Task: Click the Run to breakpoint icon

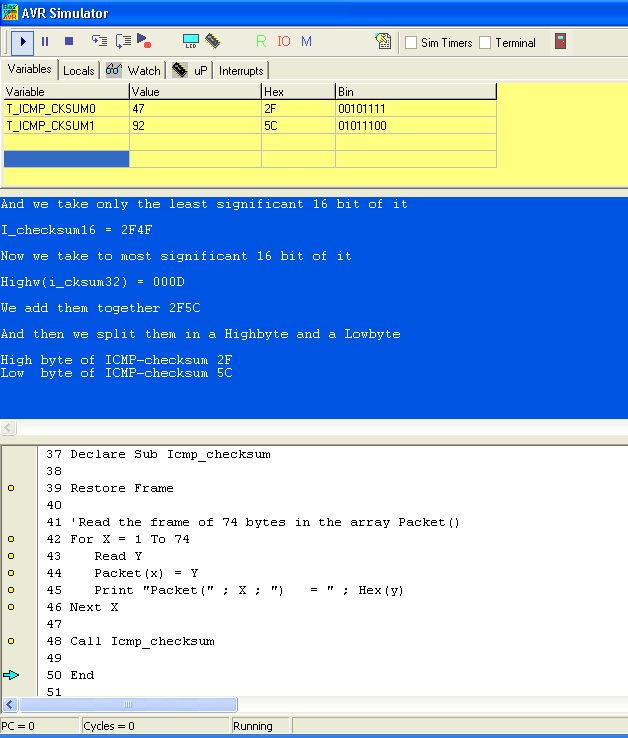Action: pyautogui.click(x=144, y=41)
